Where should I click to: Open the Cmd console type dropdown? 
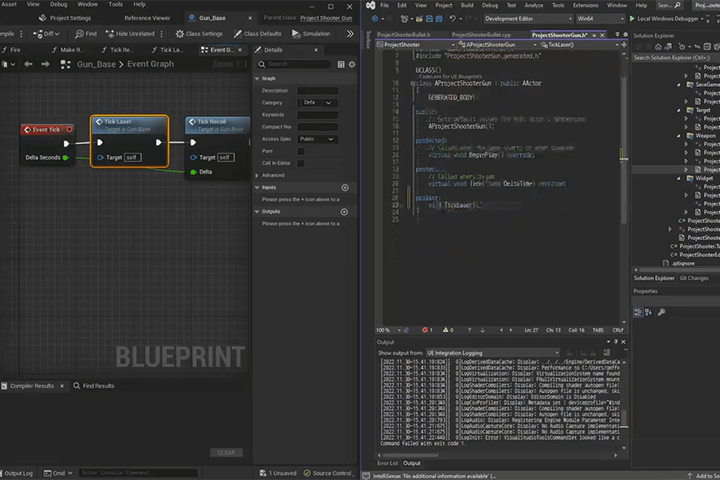tap(58, 473)
